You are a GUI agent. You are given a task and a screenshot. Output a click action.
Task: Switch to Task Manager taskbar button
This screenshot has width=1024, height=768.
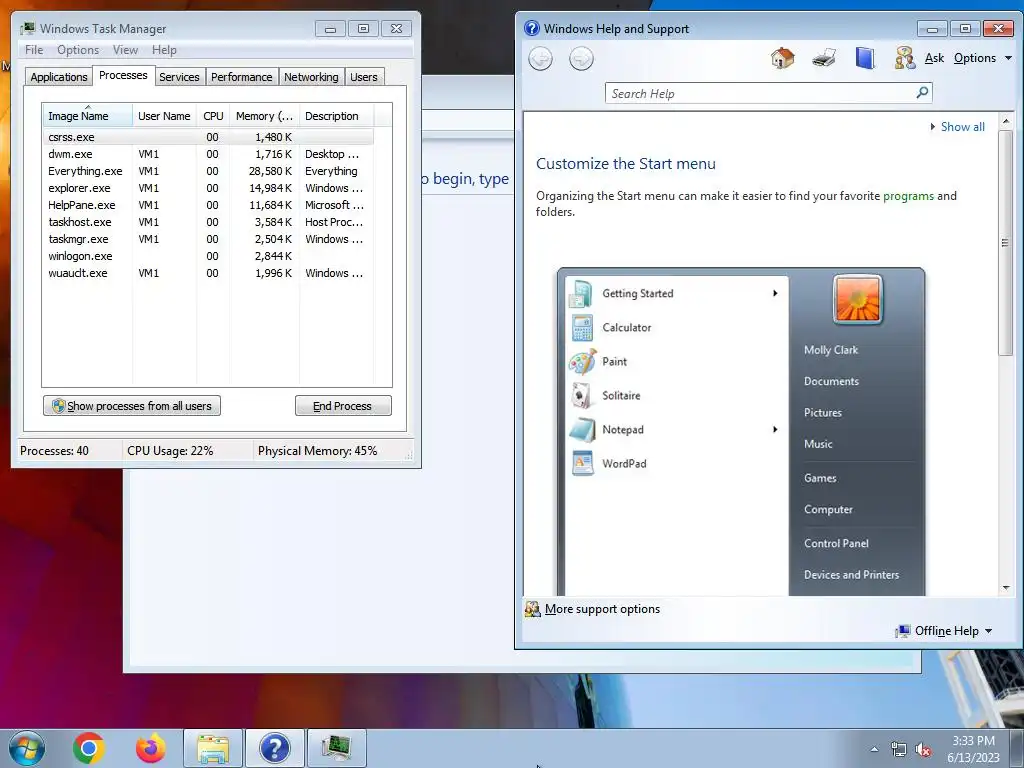(336, 748)
